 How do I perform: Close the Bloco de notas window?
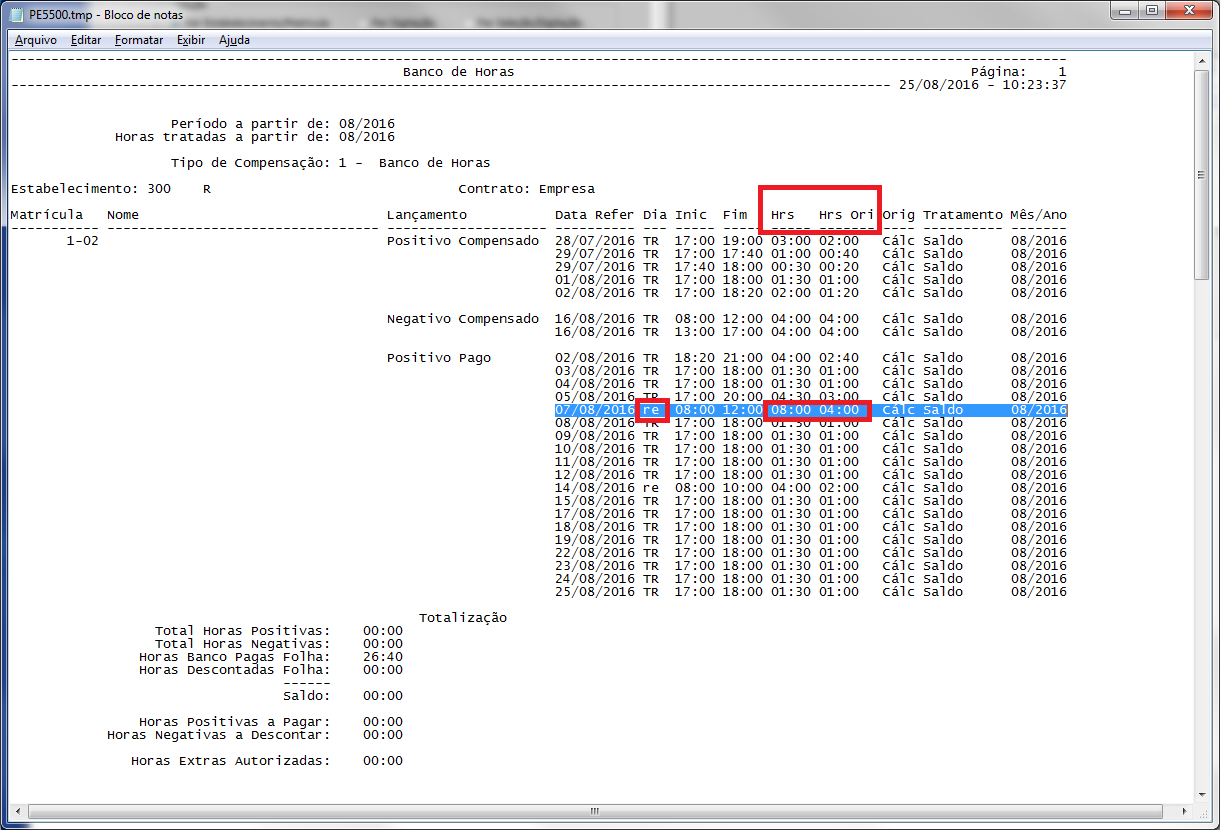pyautogui.click(x=1188, y=10)
